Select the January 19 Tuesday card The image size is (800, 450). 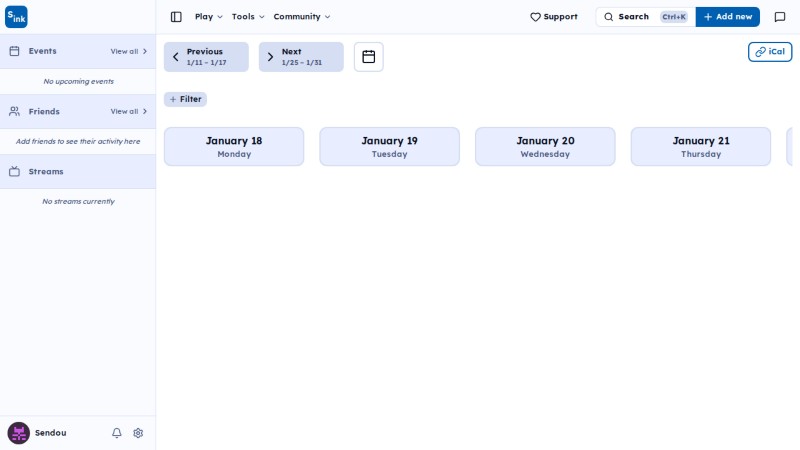390,146
